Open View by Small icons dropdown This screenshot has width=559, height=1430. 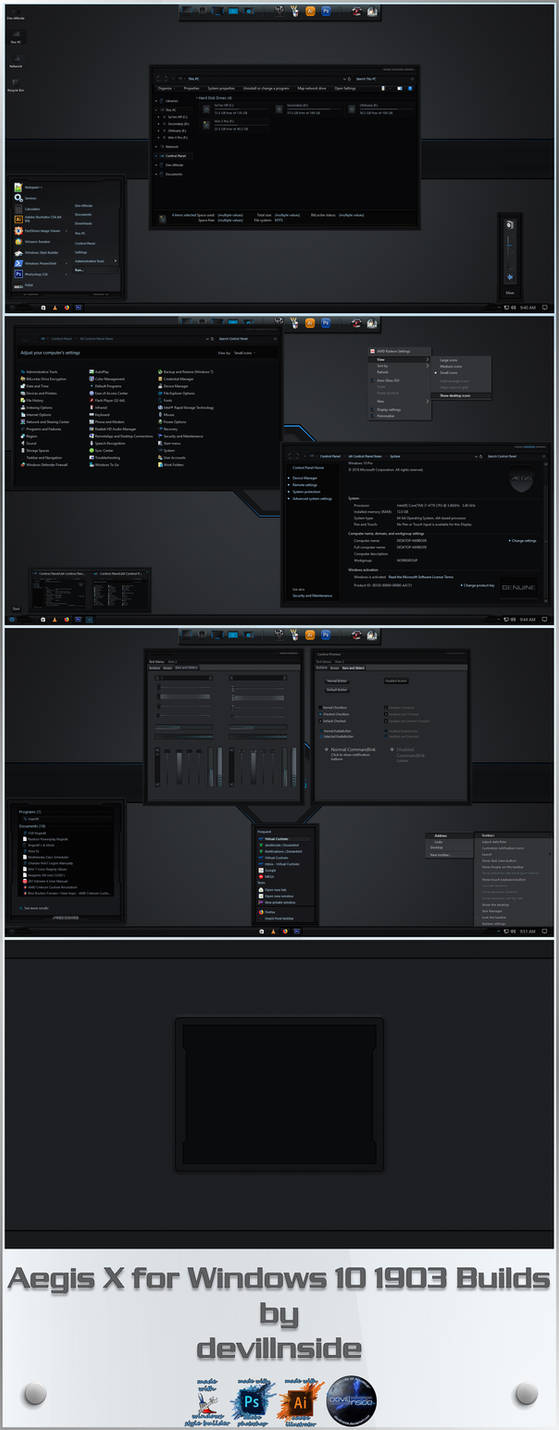tap(243, 352)
